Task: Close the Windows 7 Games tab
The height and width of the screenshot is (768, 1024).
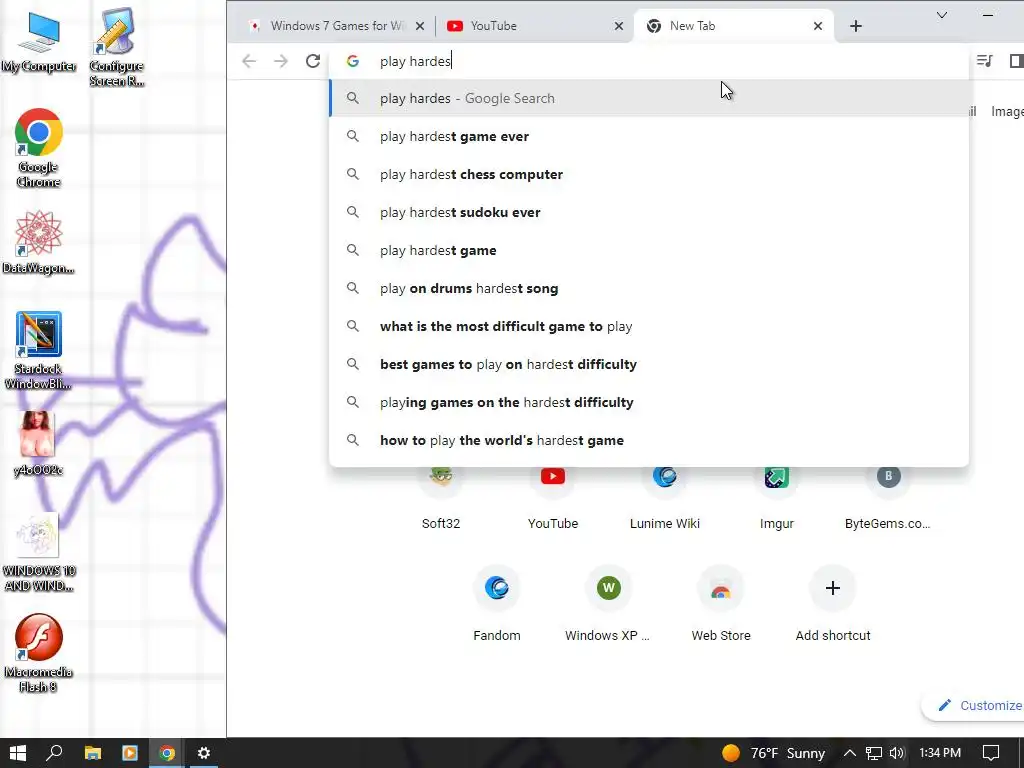Action: (420, 26)
